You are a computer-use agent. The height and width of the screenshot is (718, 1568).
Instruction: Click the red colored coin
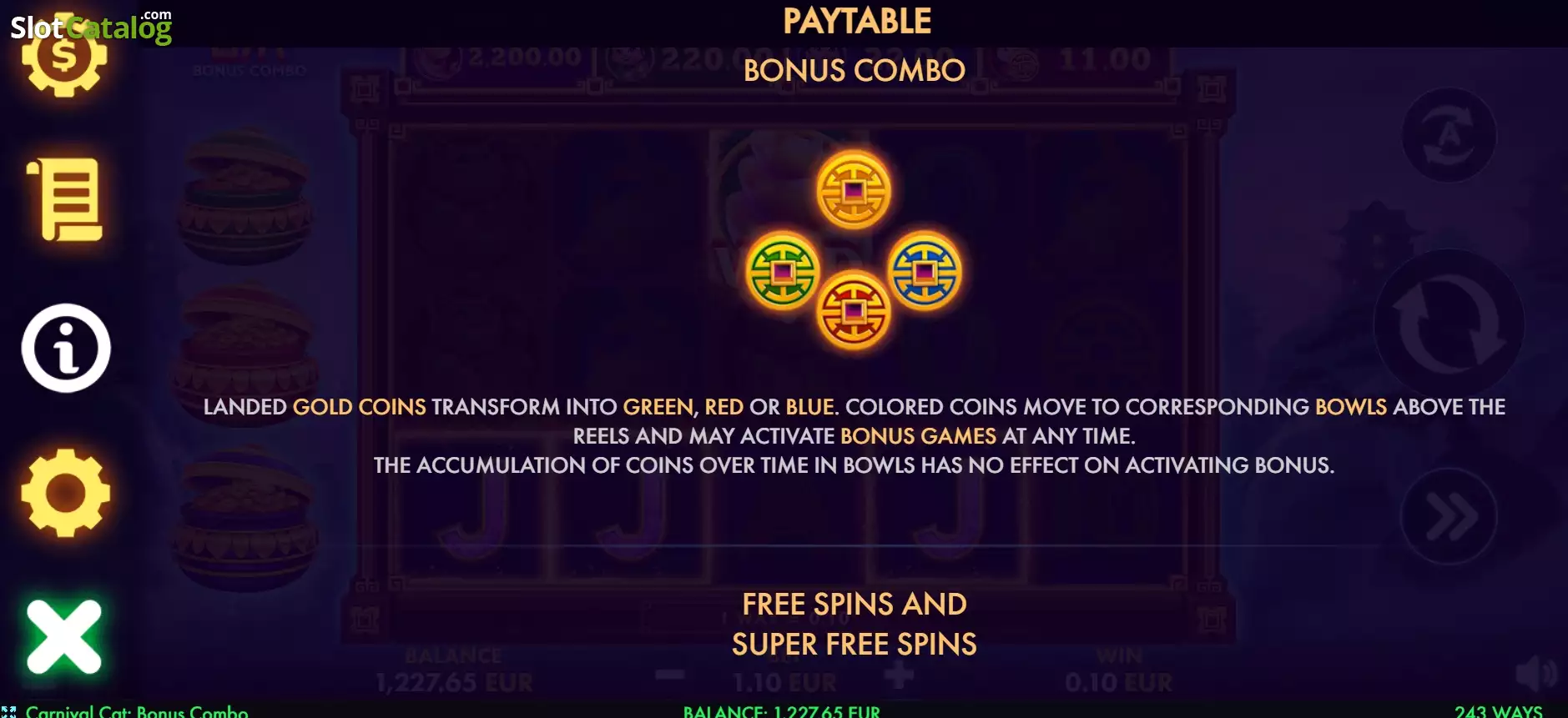point(854,311)
